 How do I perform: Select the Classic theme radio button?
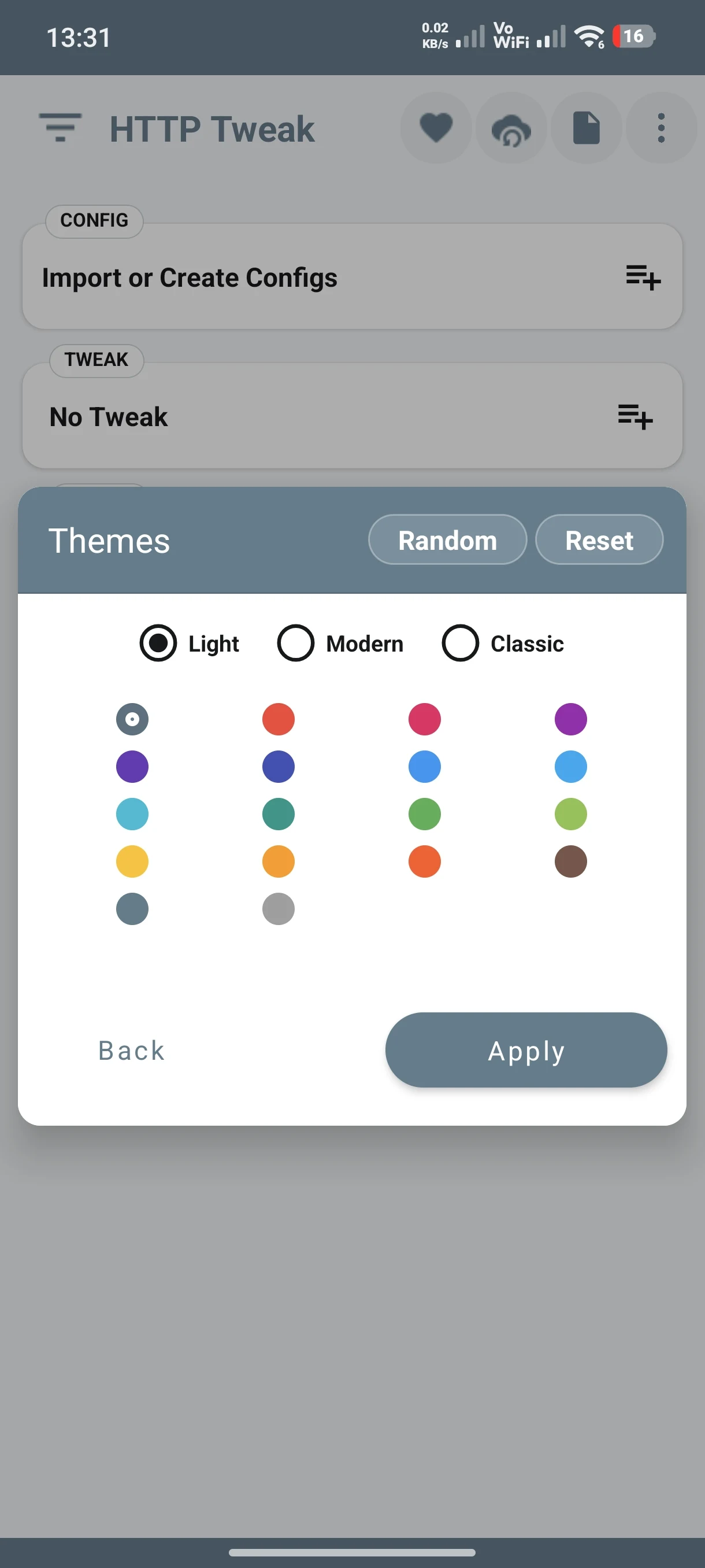[x=460, y=643]
